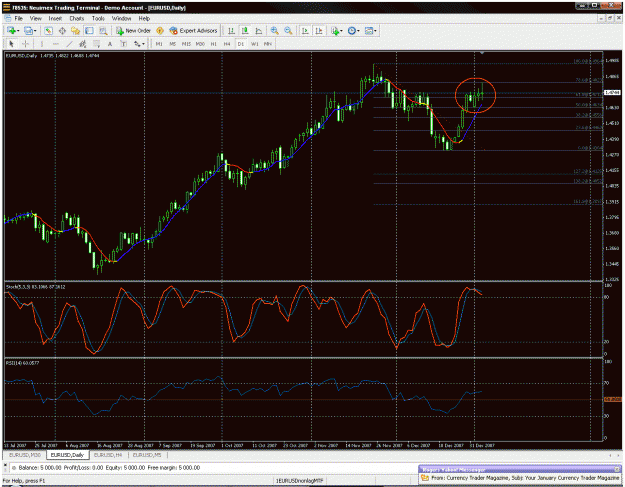Toggle chart Auto Scroll icon
Screen dimensions: 625x487
coord(305,31)
